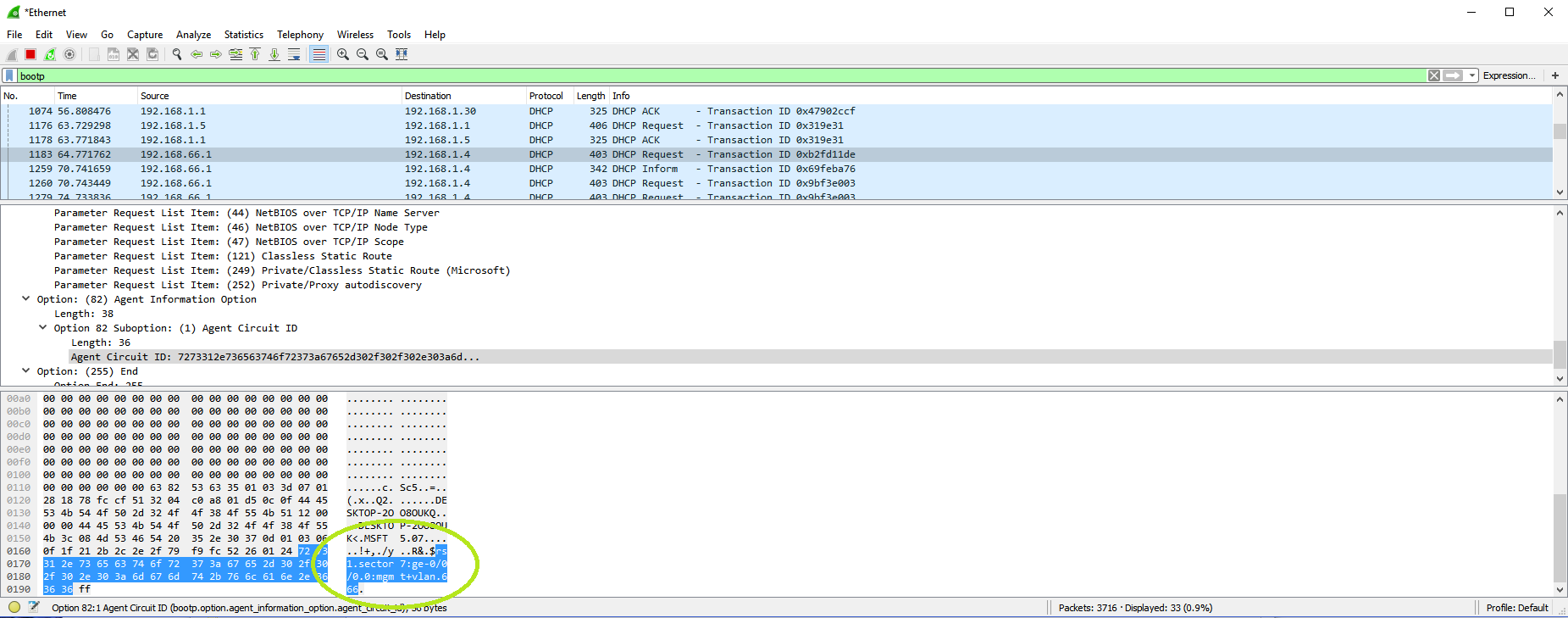The image size is (1568, 618).
Task: Sort packets by Protocol column header
Action: pos(546,96)
